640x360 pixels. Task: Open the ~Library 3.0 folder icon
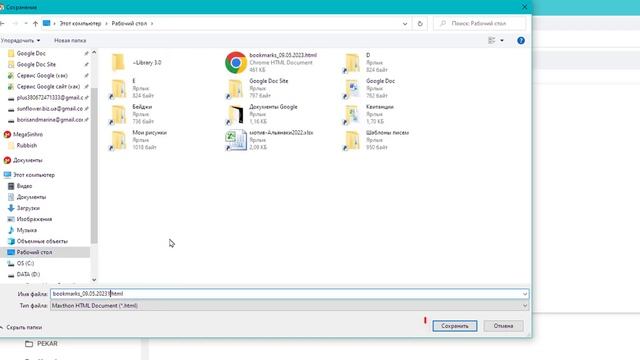pyautogui.click(x=118, y=62)
